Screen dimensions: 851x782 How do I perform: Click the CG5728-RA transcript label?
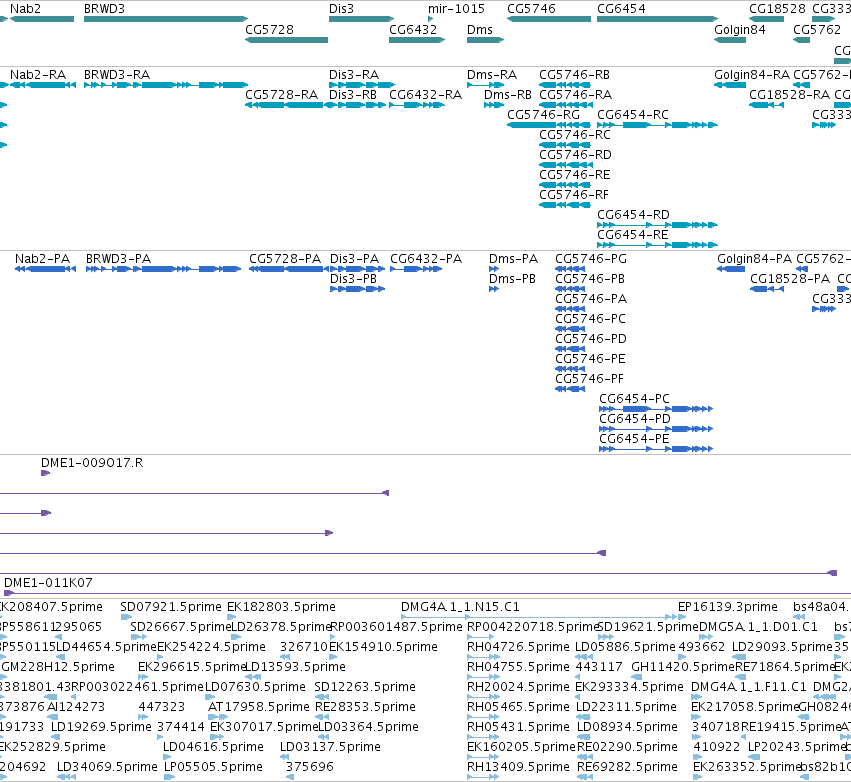point(282,94)
